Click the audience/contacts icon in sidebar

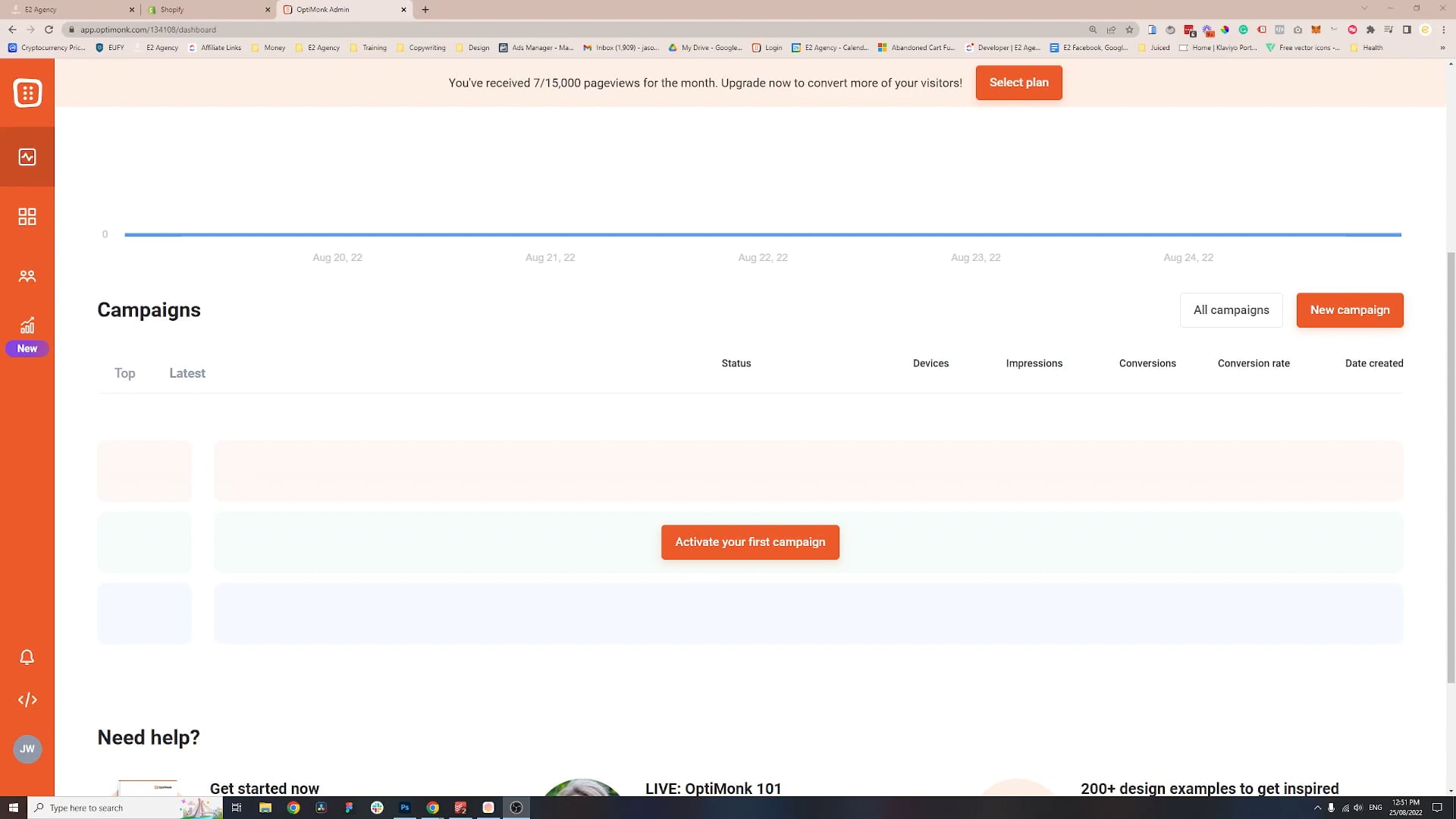point(27,277)
